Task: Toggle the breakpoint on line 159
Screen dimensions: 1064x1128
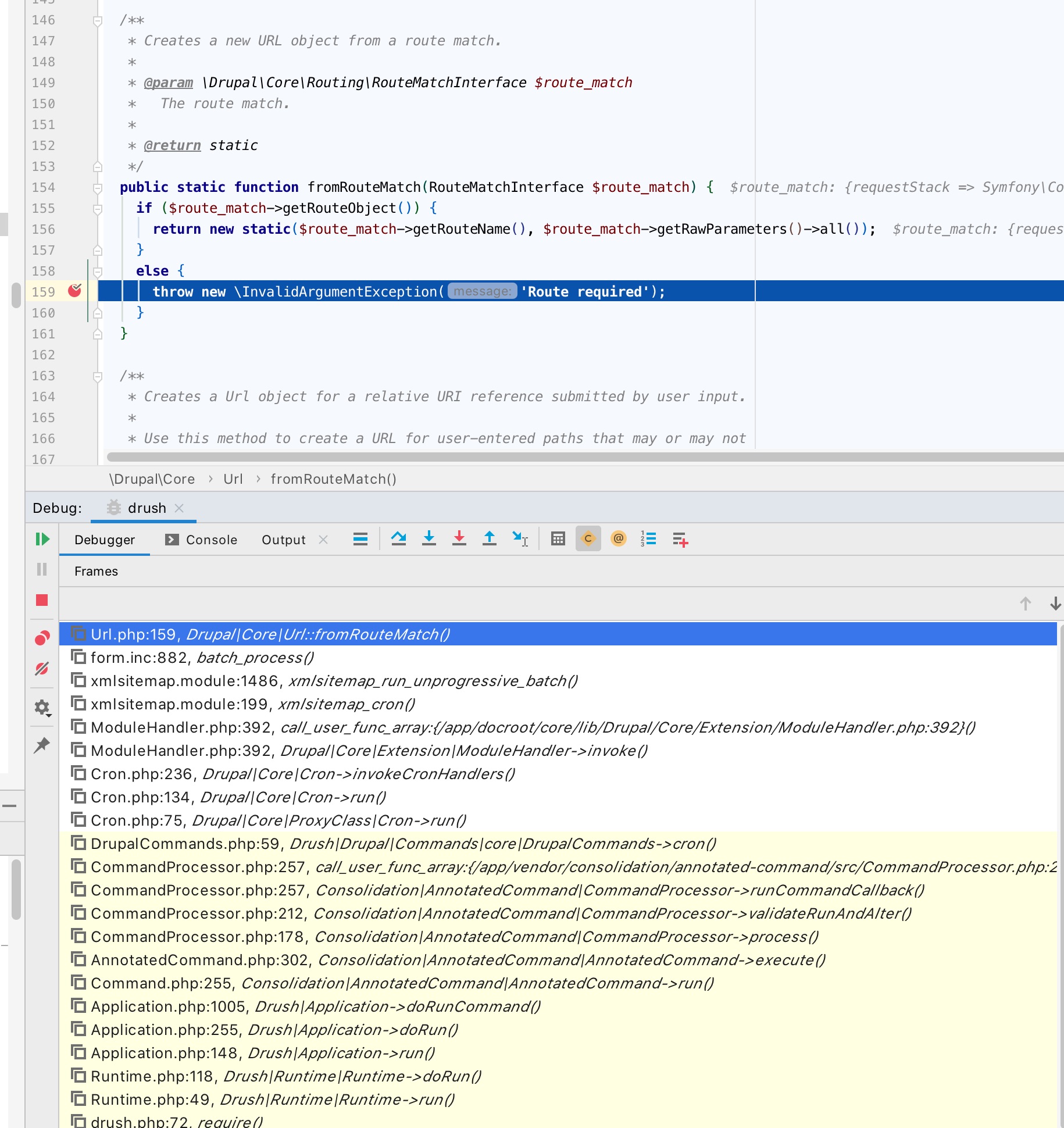Action: [74, 291]
